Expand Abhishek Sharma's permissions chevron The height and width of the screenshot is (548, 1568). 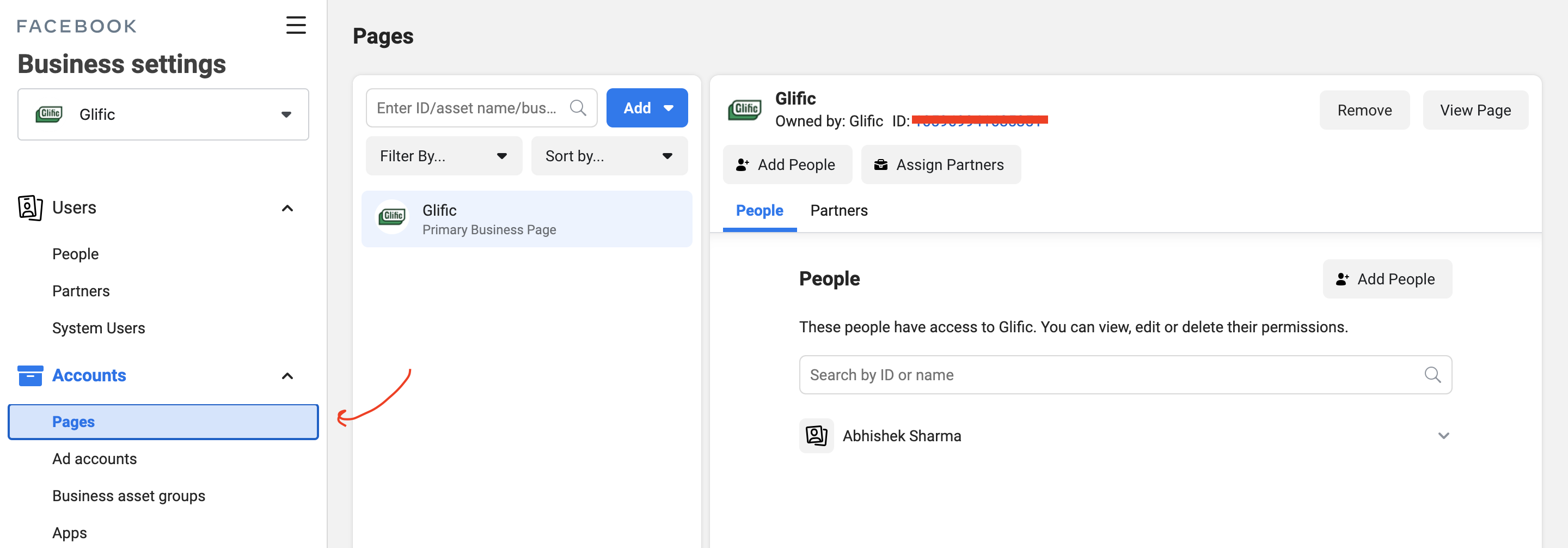coord(1443,435)
